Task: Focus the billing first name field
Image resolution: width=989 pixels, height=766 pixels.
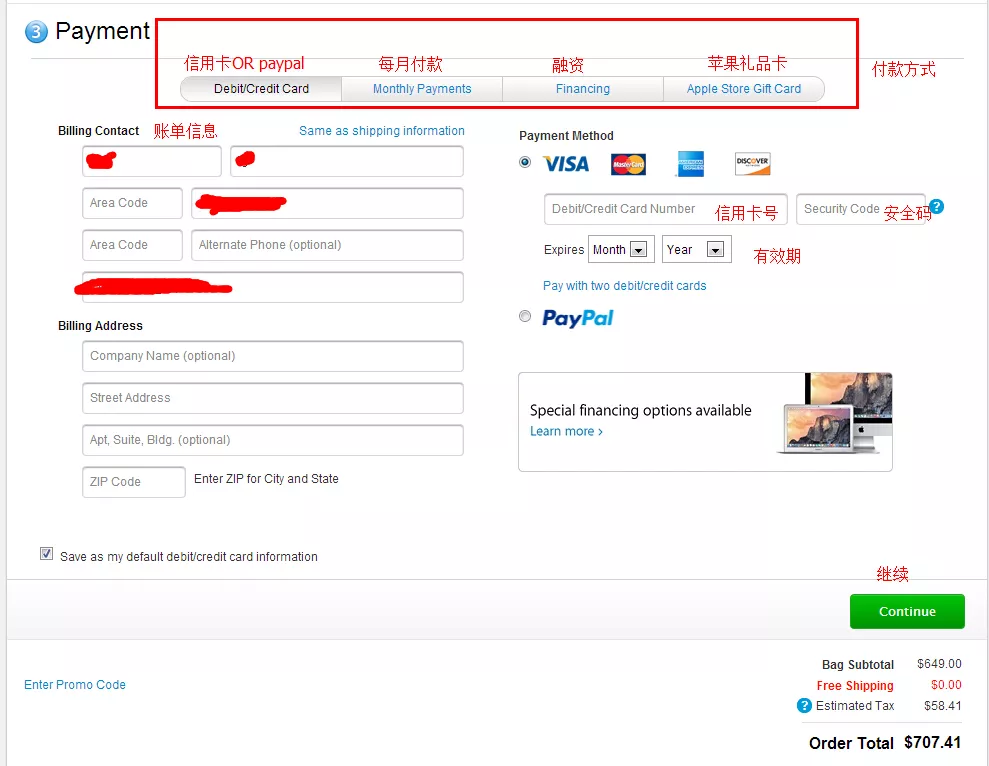Action: click(x=152, y=161)
